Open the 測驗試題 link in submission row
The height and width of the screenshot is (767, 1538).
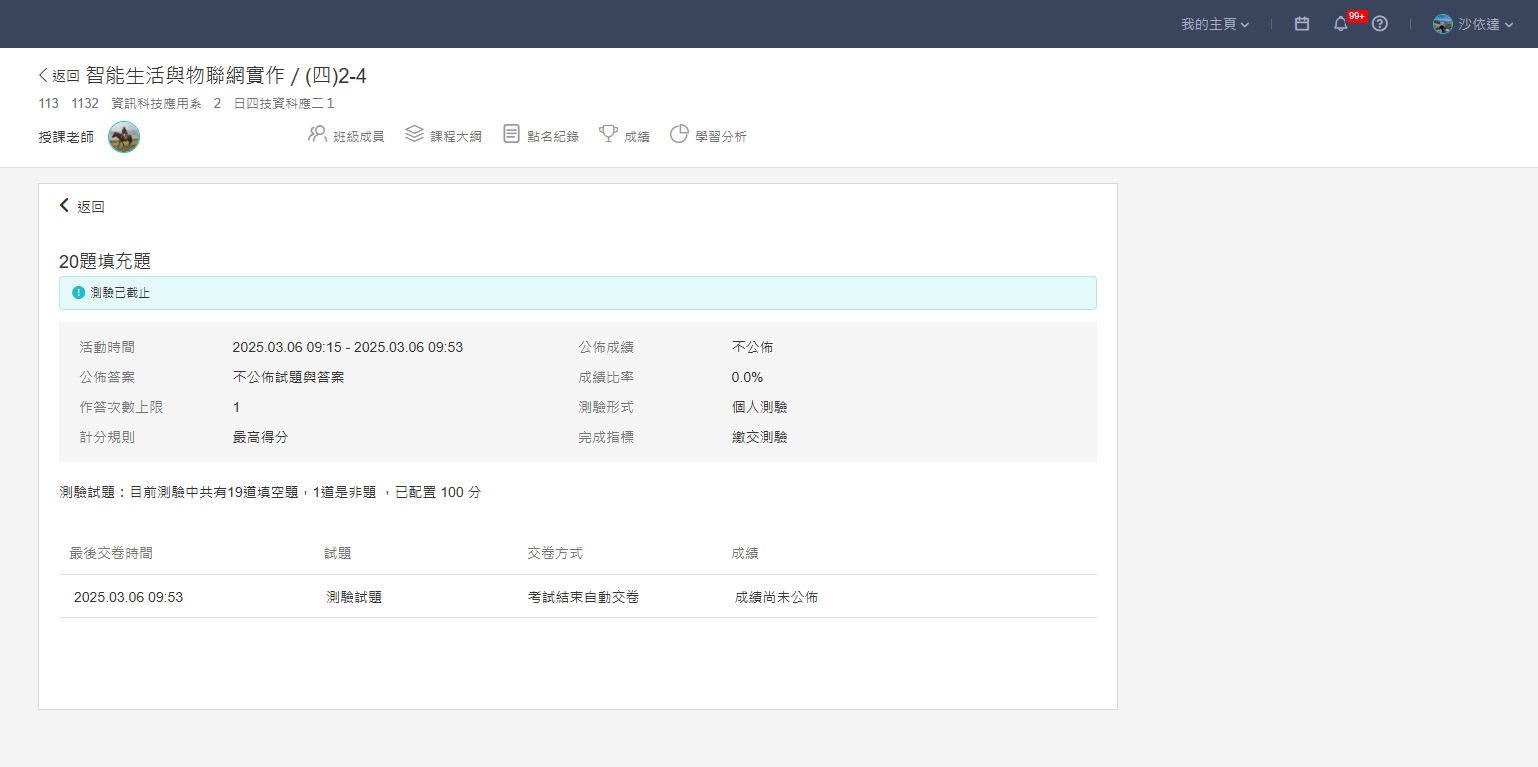354,597
